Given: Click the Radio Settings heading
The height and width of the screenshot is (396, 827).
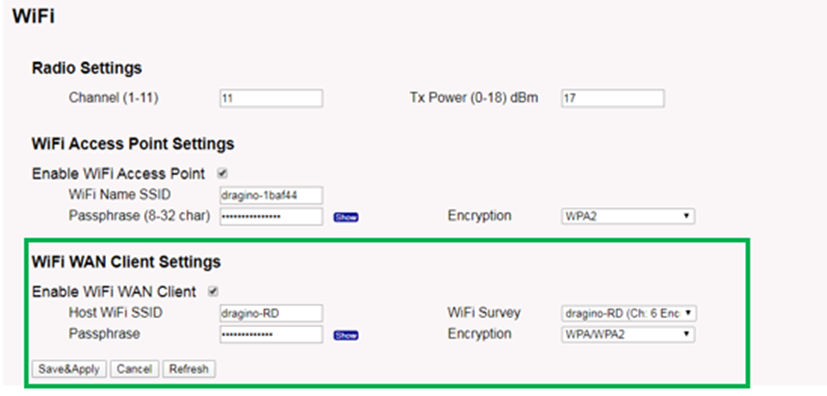Looking at the screenshot, I should click(x=87, y=68).
